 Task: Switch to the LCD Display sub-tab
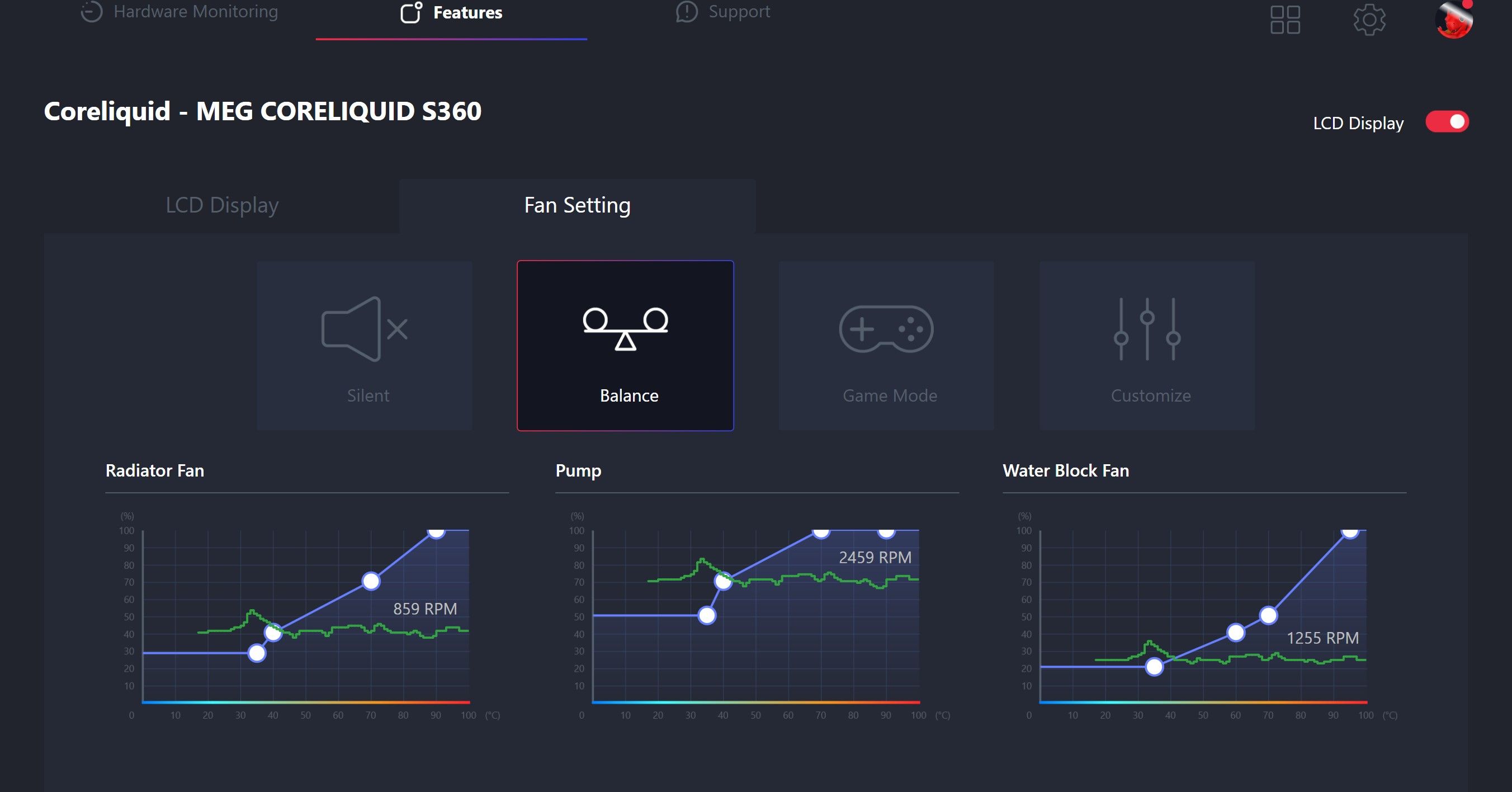(x=222, y=205)
